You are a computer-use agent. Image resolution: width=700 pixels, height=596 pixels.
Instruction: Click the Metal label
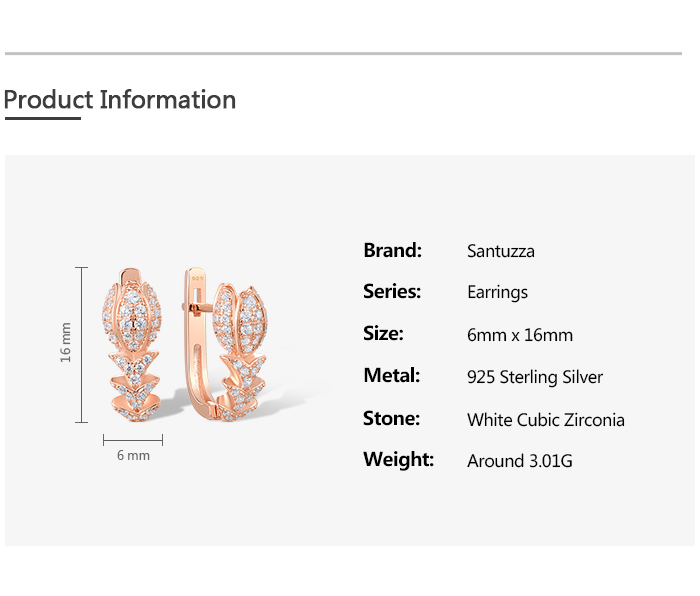[x=392, y=375]
